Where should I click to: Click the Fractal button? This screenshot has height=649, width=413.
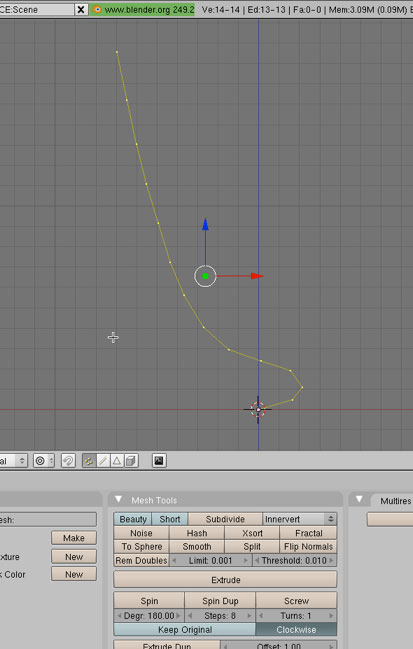point(309,533)
